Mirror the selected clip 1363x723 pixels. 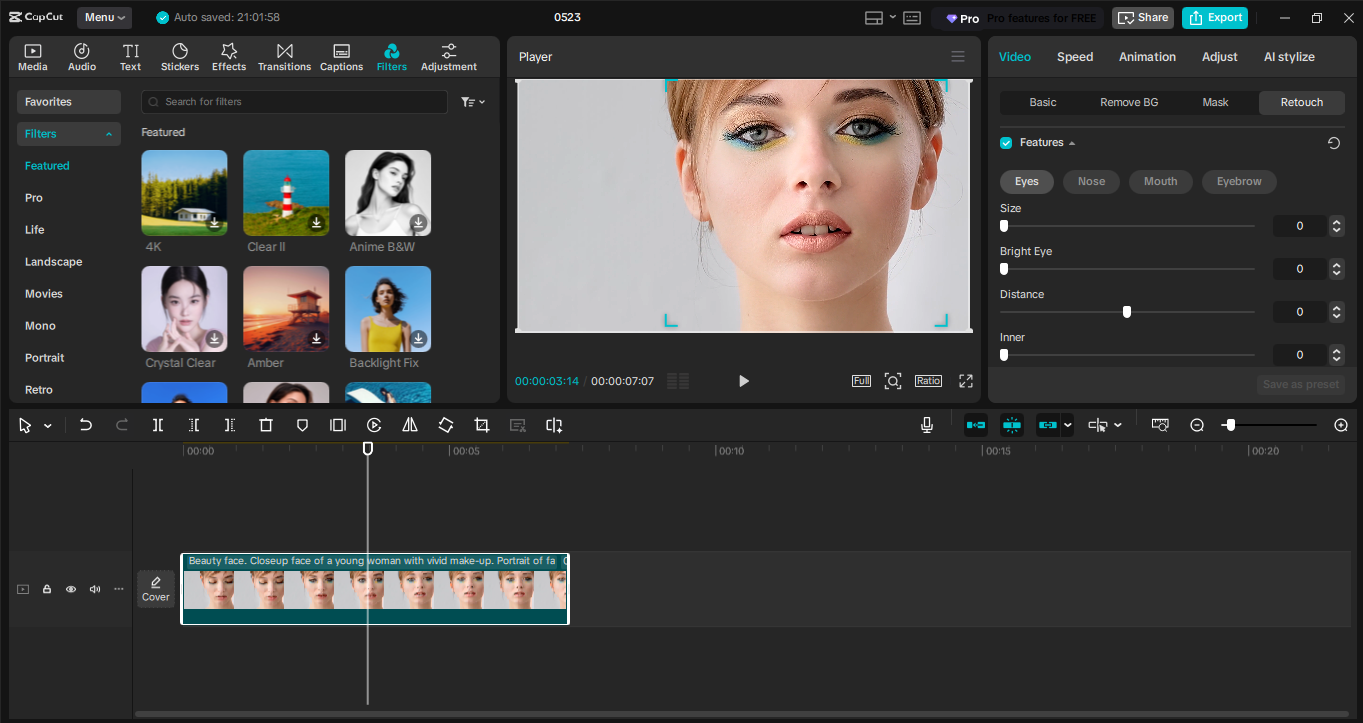(x=409, y=425)
